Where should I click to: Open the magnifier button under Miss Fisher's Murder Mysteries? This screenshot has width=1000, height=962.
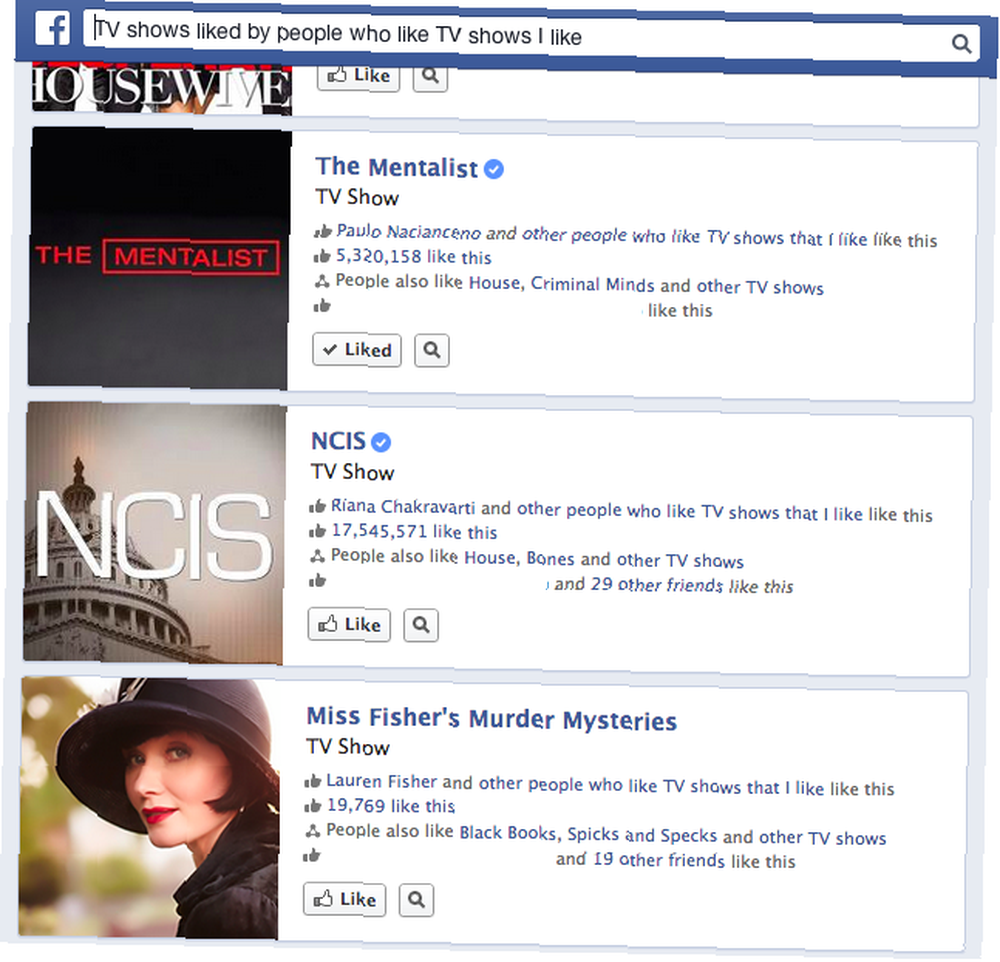click(416, 899)
